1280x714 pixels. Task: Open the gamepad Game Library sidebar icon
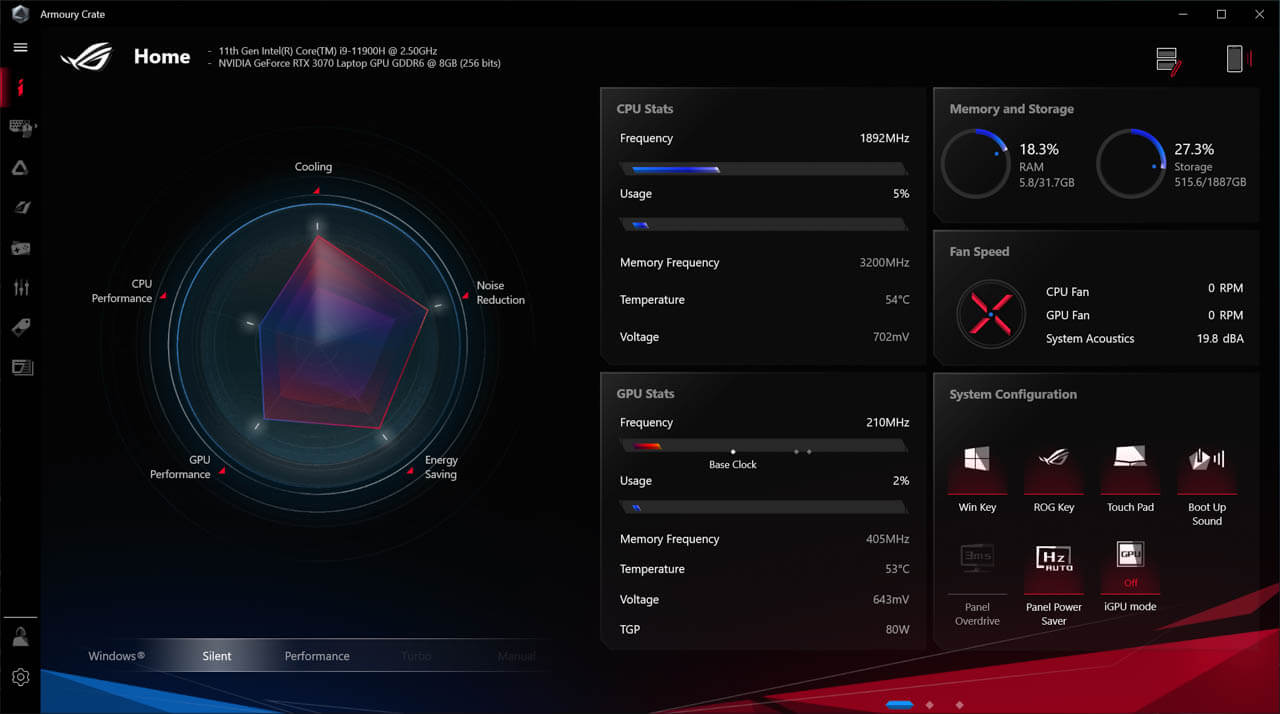pos(20,248)
